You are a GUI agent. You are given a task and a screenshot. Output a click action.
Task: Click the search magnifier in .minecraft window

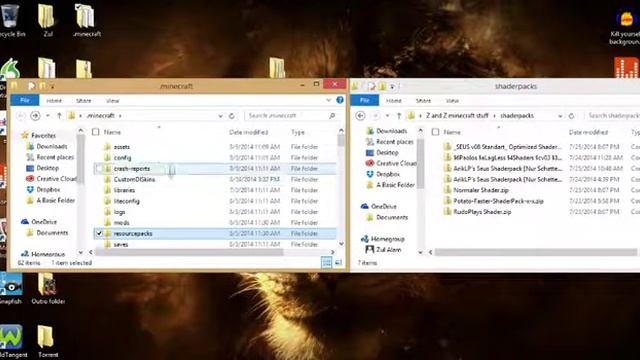pos(332,116)
